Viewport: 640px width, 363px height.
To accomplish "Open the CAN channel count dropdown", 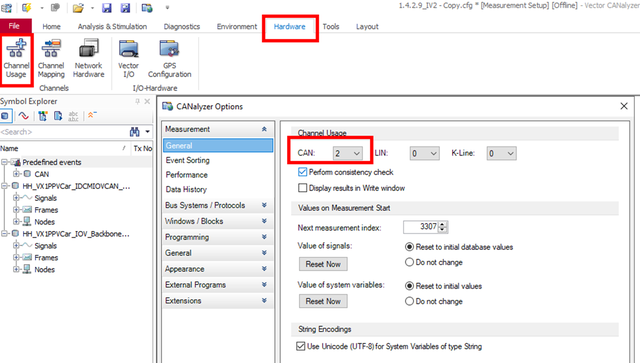I will tap(347, 154).
